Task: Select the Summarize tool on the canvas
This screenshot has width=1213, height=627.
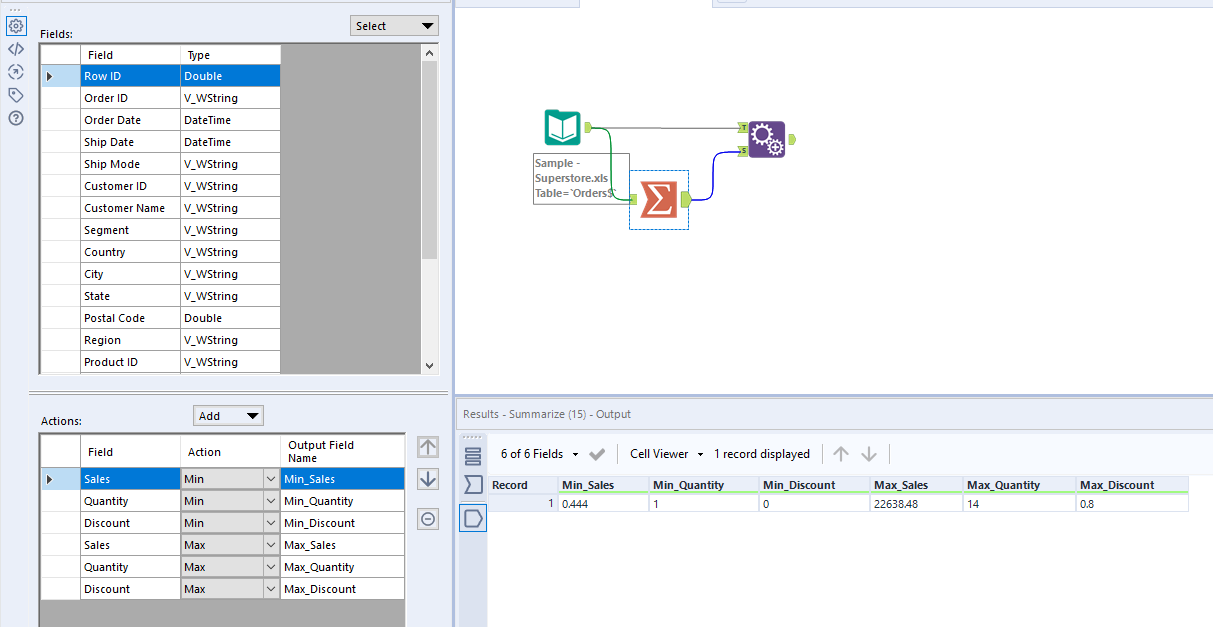Action: tap(658, 199)
